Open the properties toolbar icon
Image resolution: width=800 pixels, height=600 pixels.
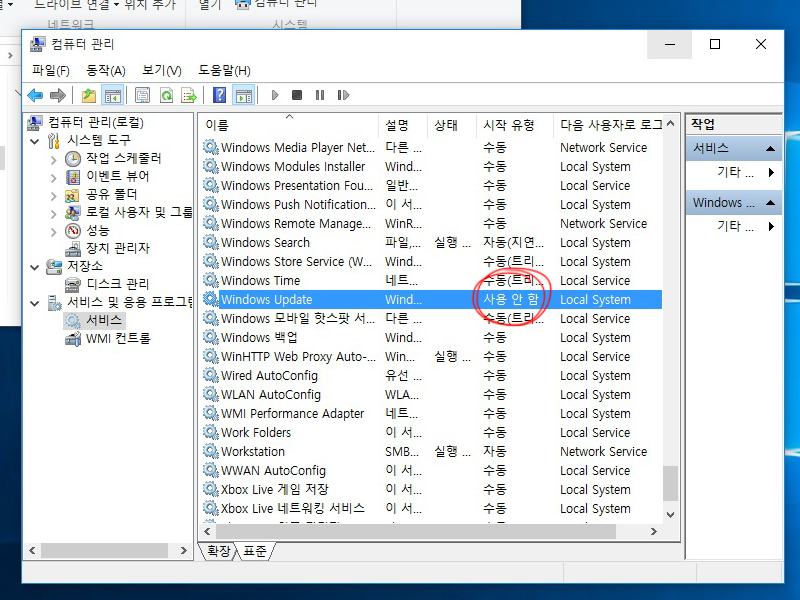[142, 95]
